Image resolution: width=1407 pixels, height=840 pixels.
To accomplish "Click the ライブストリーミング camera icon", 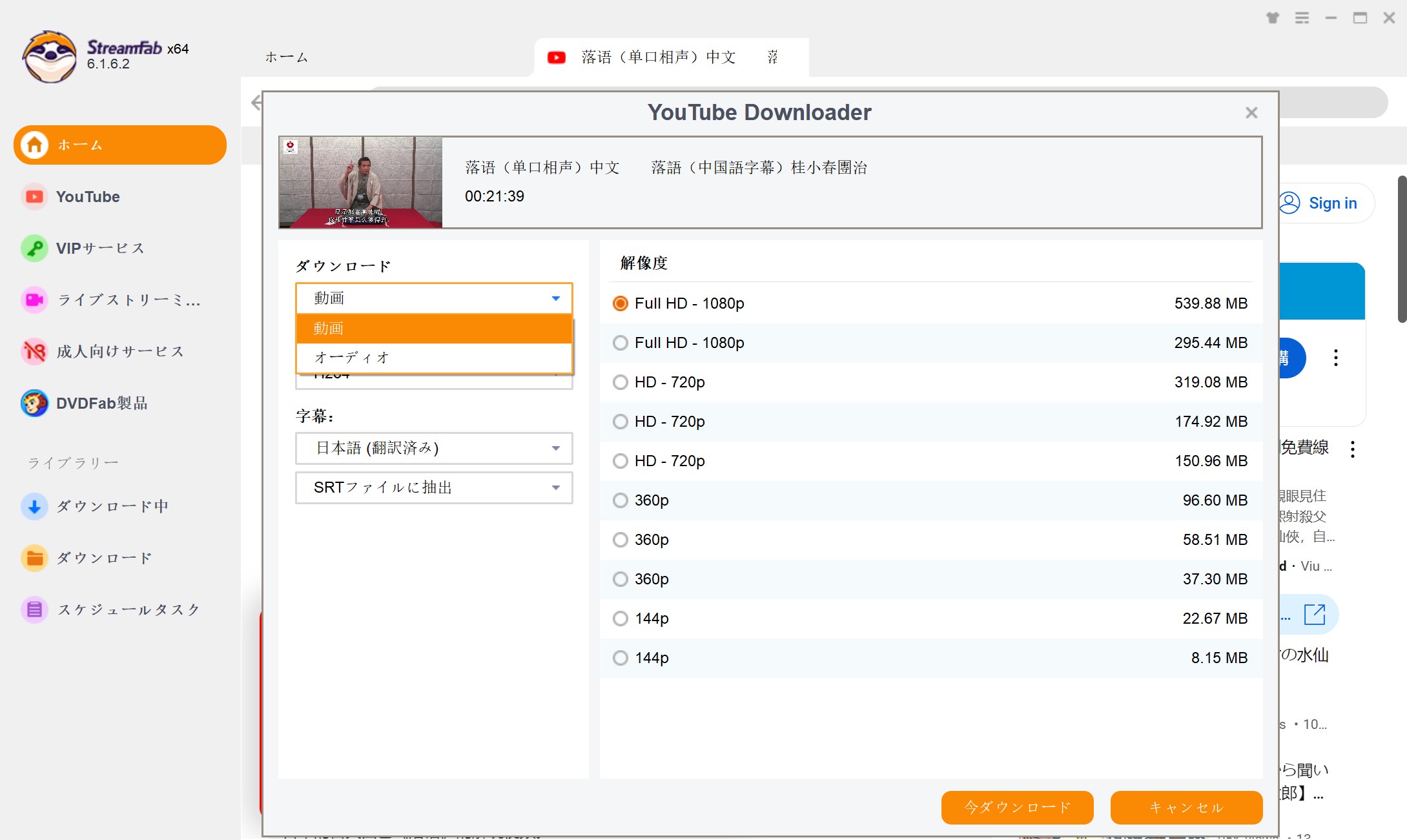I will (35, 300).
